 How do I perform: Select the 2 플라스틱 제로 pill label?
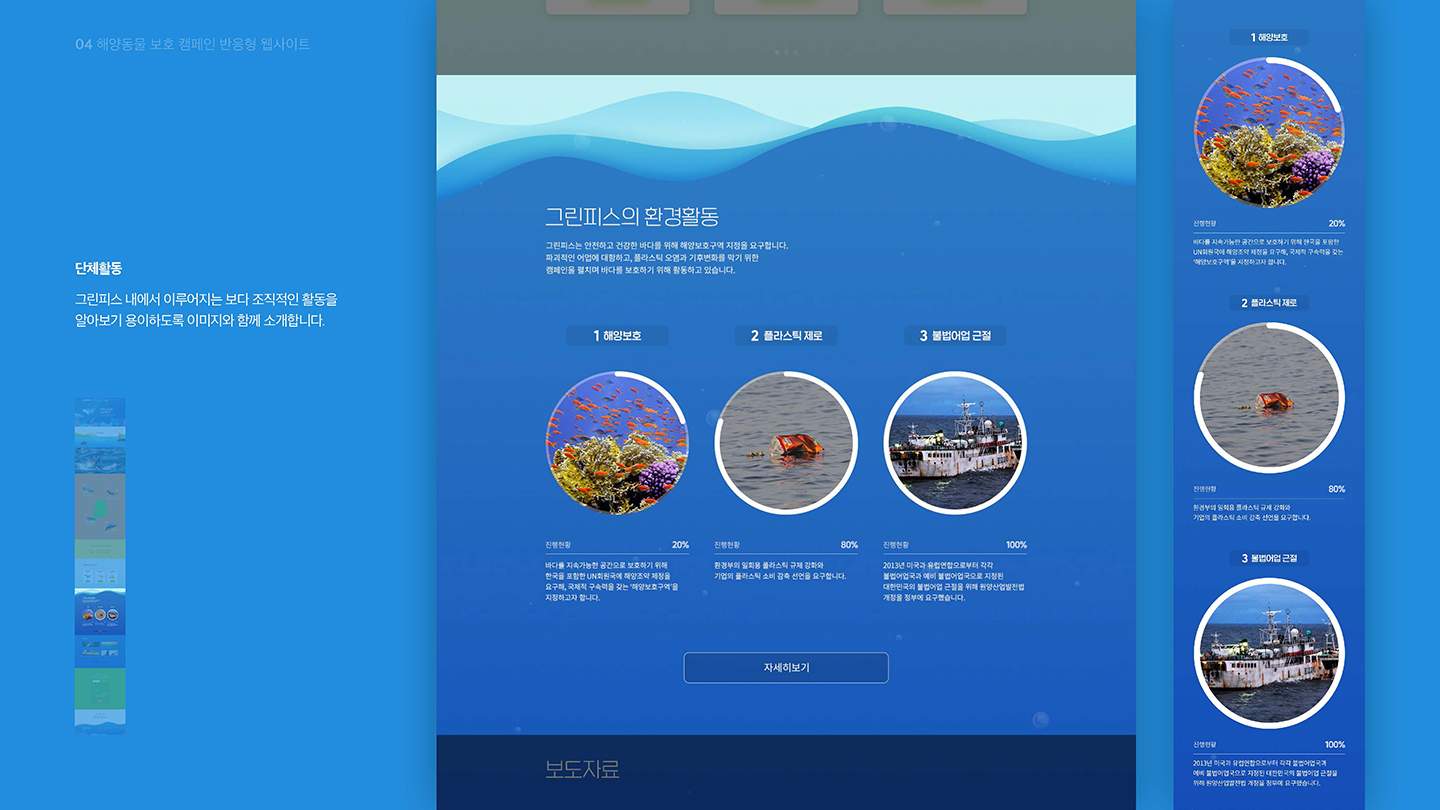click(x=786, y=335)
